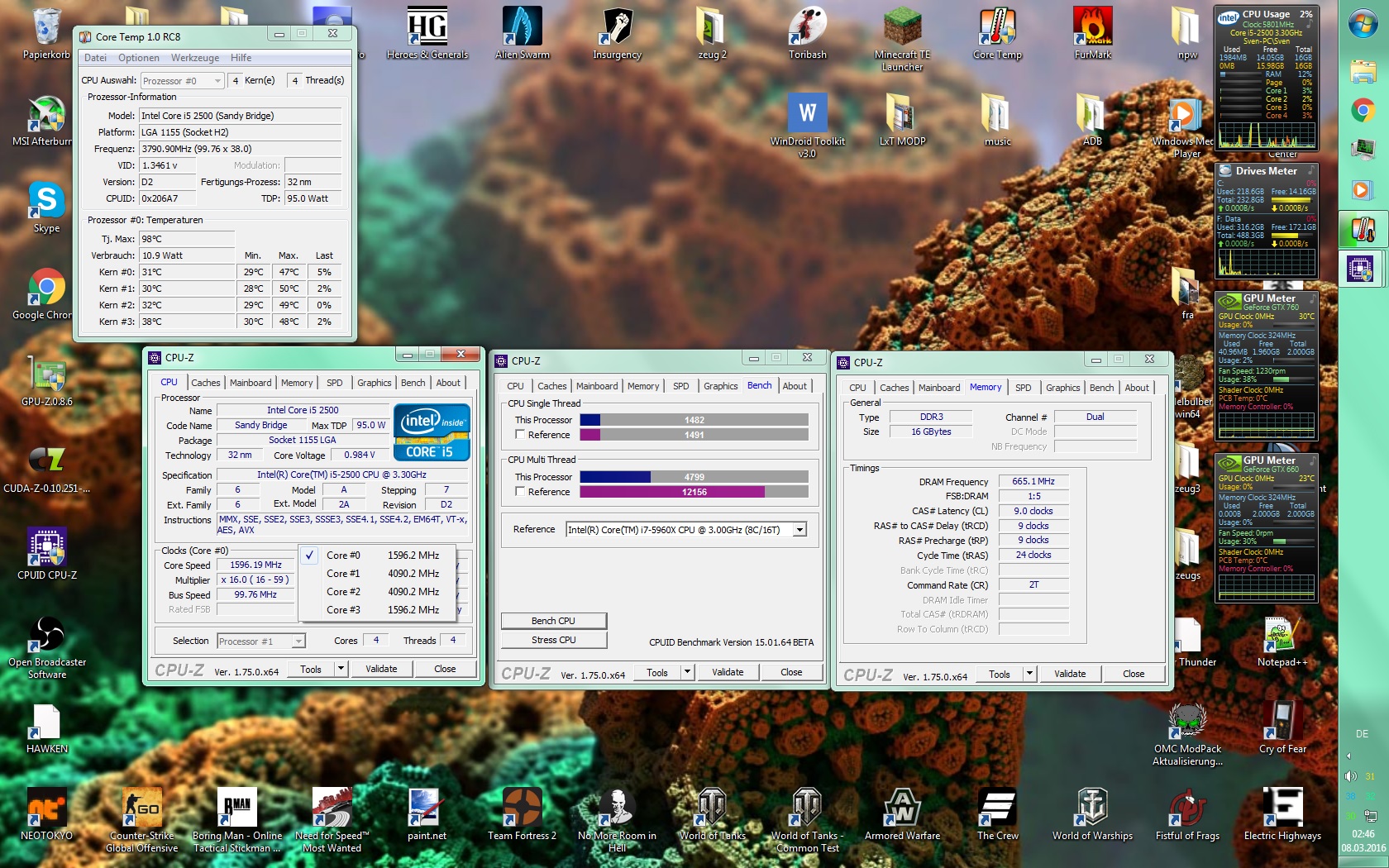Viewport: 1389px width, 868px height.
Task: Open Electric Highways desktop icon
Action: coord(1282,815)
